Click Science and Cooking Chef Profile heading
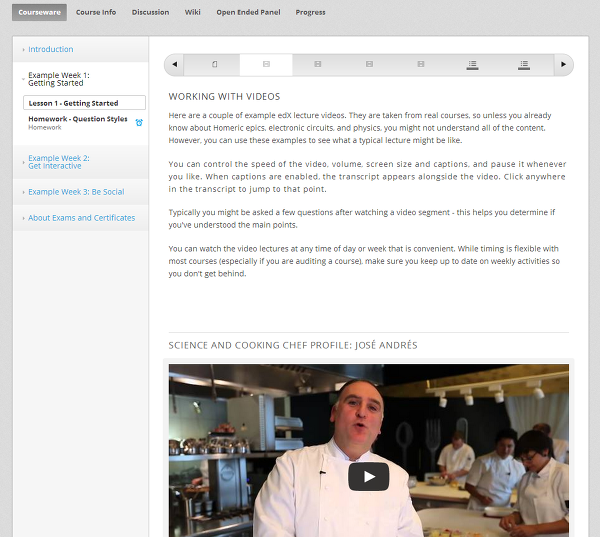600x537 pixels. tap(293, 345)
